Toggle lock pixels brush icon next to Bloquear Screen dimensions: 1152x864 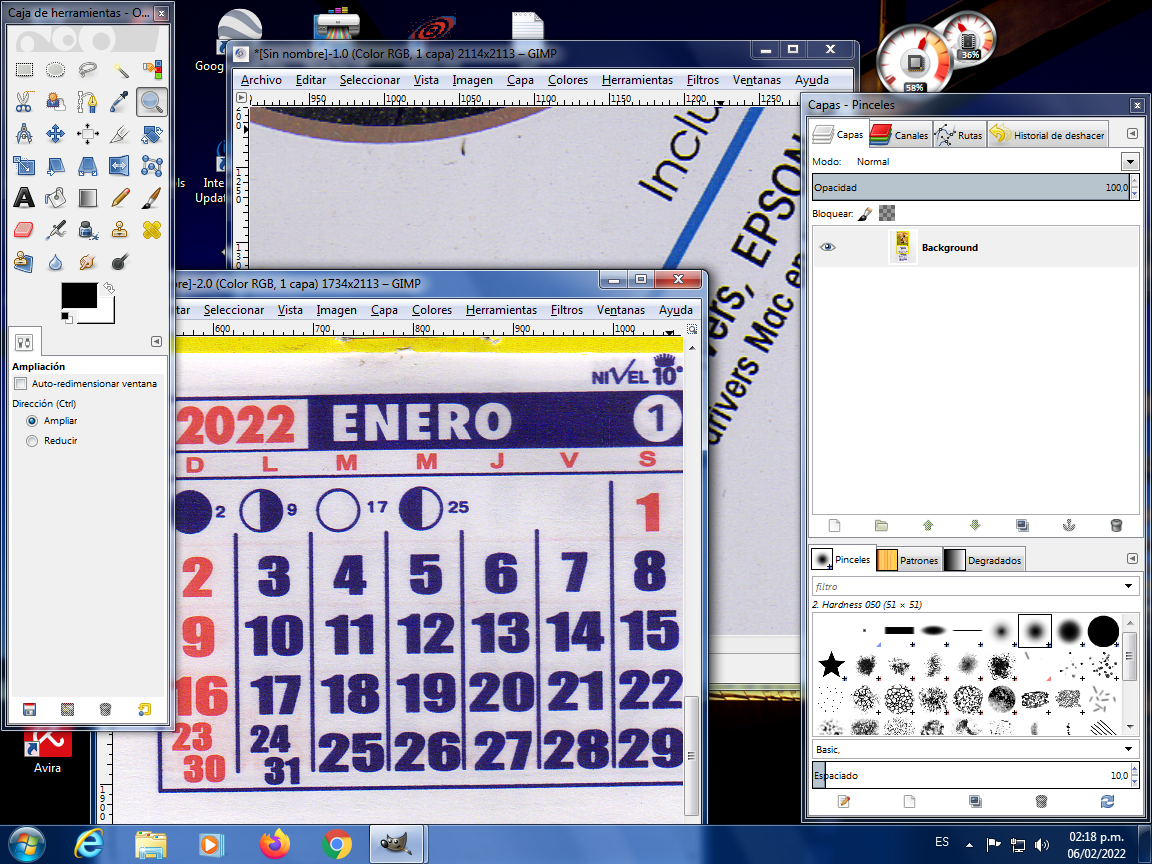[865, 214]
